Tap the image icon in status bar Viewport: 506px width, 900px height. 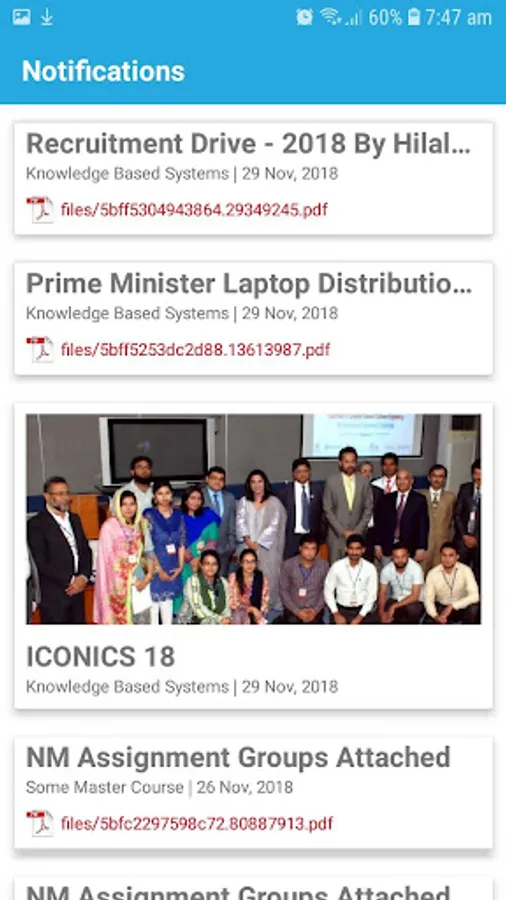21,17
